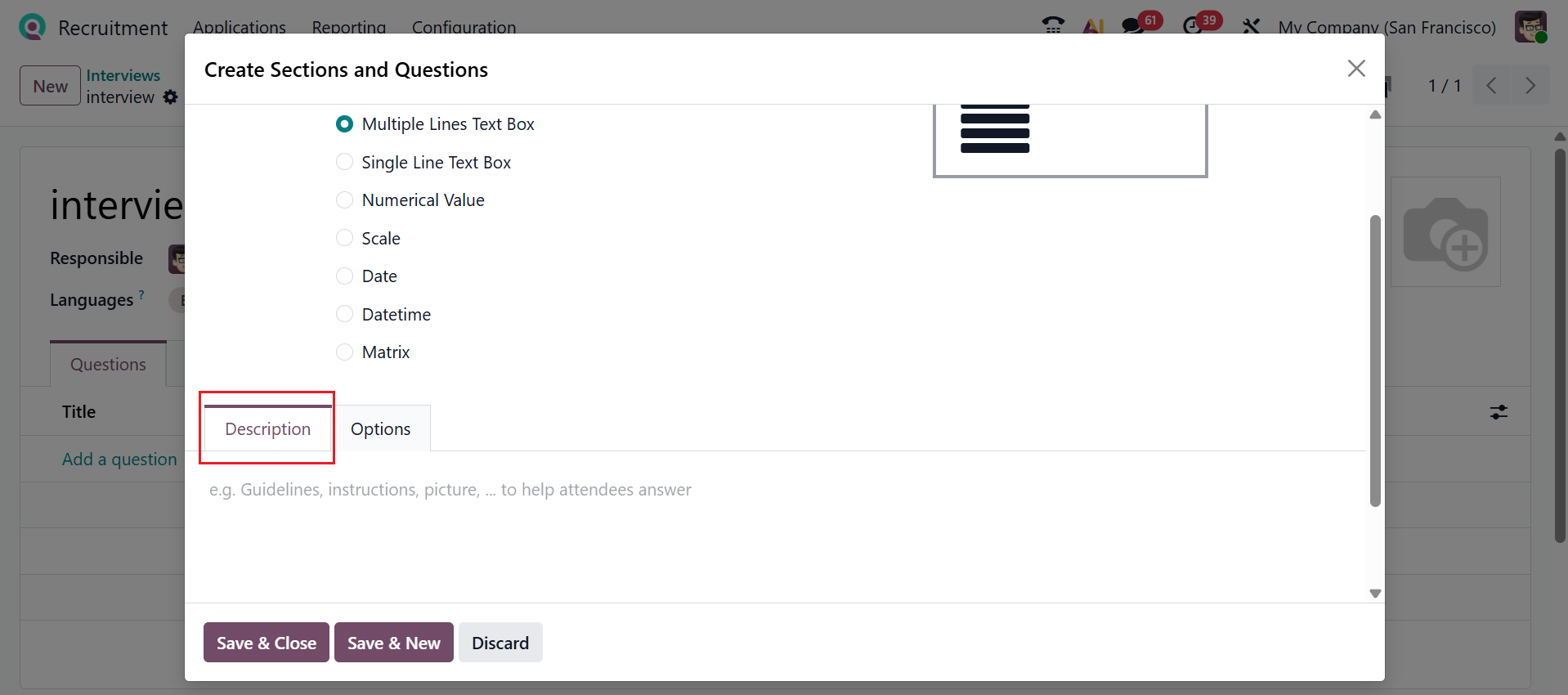This screenshot has width=1568, height=695.
Task: Select the Numerical Value radio button
Action: pos(345,200)
